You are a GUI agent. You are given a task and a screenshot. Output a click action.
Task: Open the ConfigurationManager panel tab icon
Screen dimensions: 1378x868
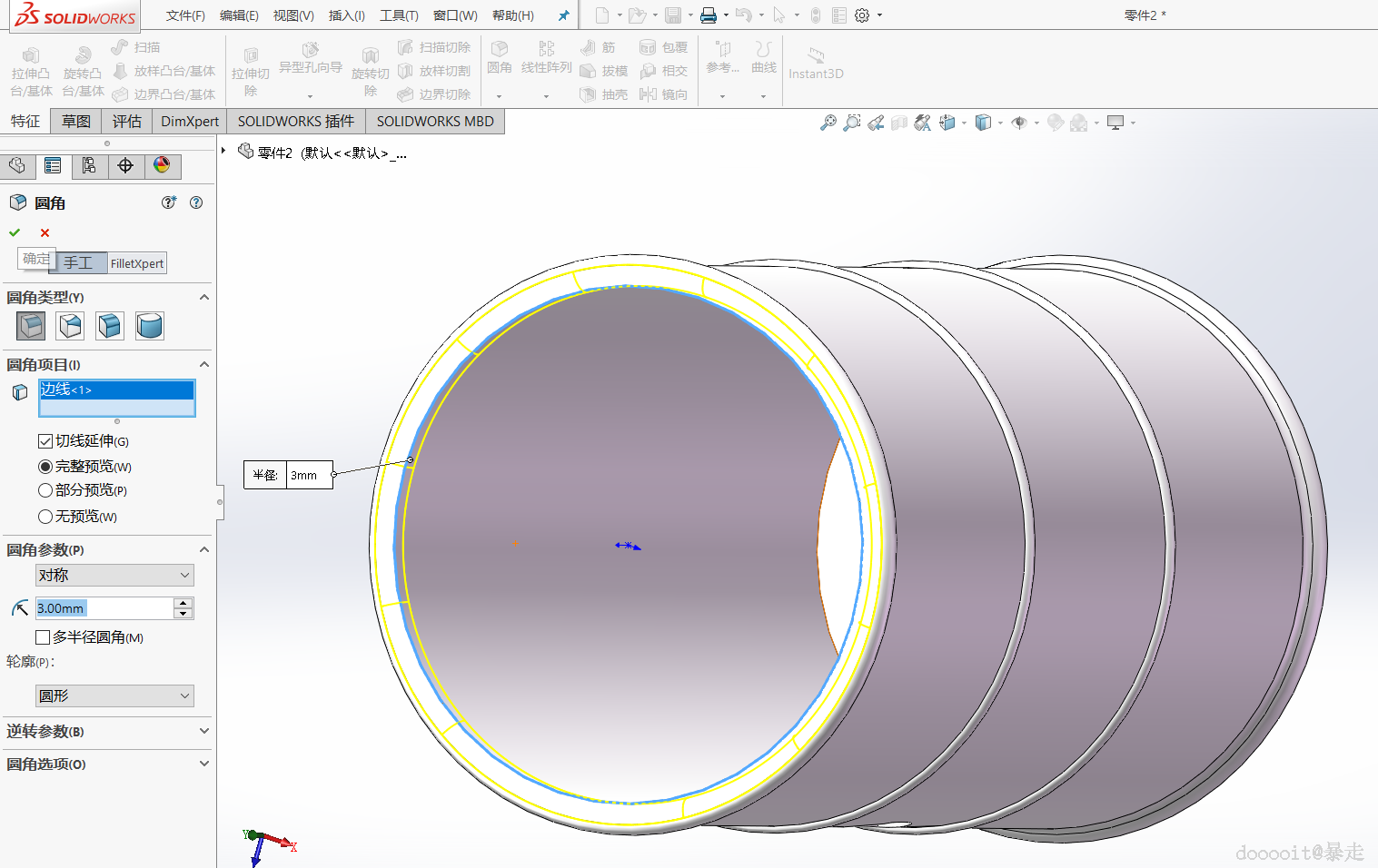pos(89,165)
